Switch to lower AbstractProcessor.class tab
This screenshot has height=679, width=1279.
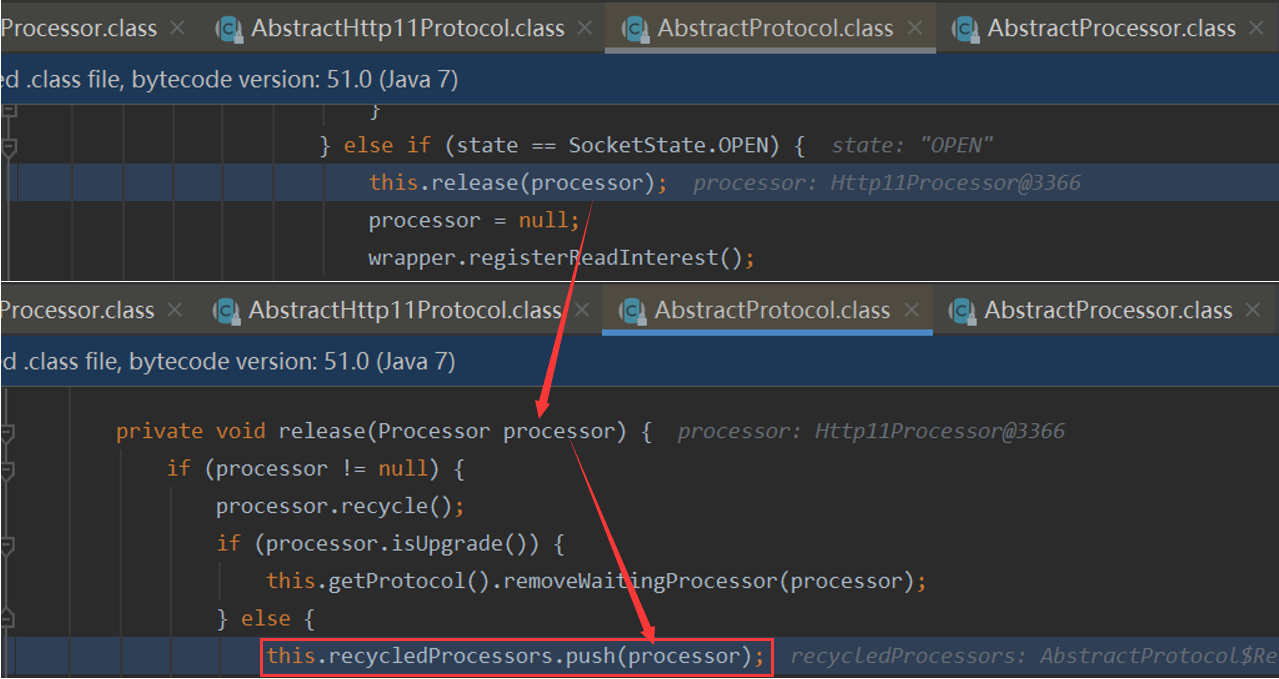(x=1107, y=311)
